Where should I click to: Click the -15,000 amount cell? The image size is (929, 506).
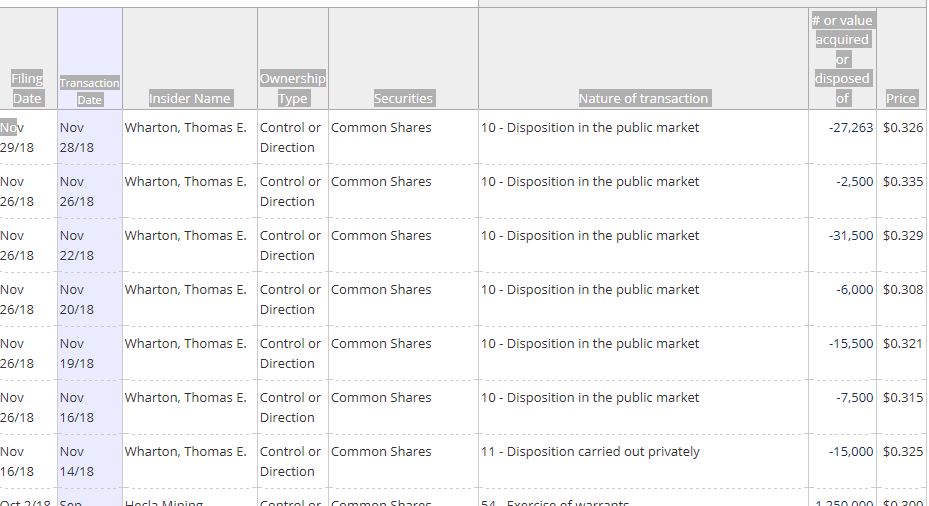pos(847,452)
